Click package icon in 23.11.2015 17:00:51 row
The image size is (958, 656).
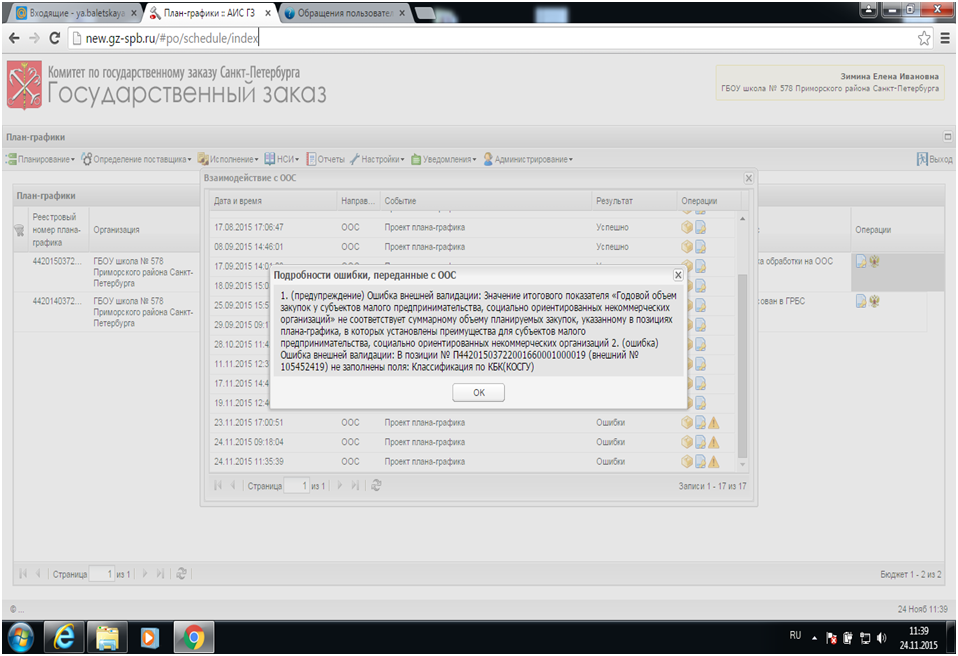(687, 423)
